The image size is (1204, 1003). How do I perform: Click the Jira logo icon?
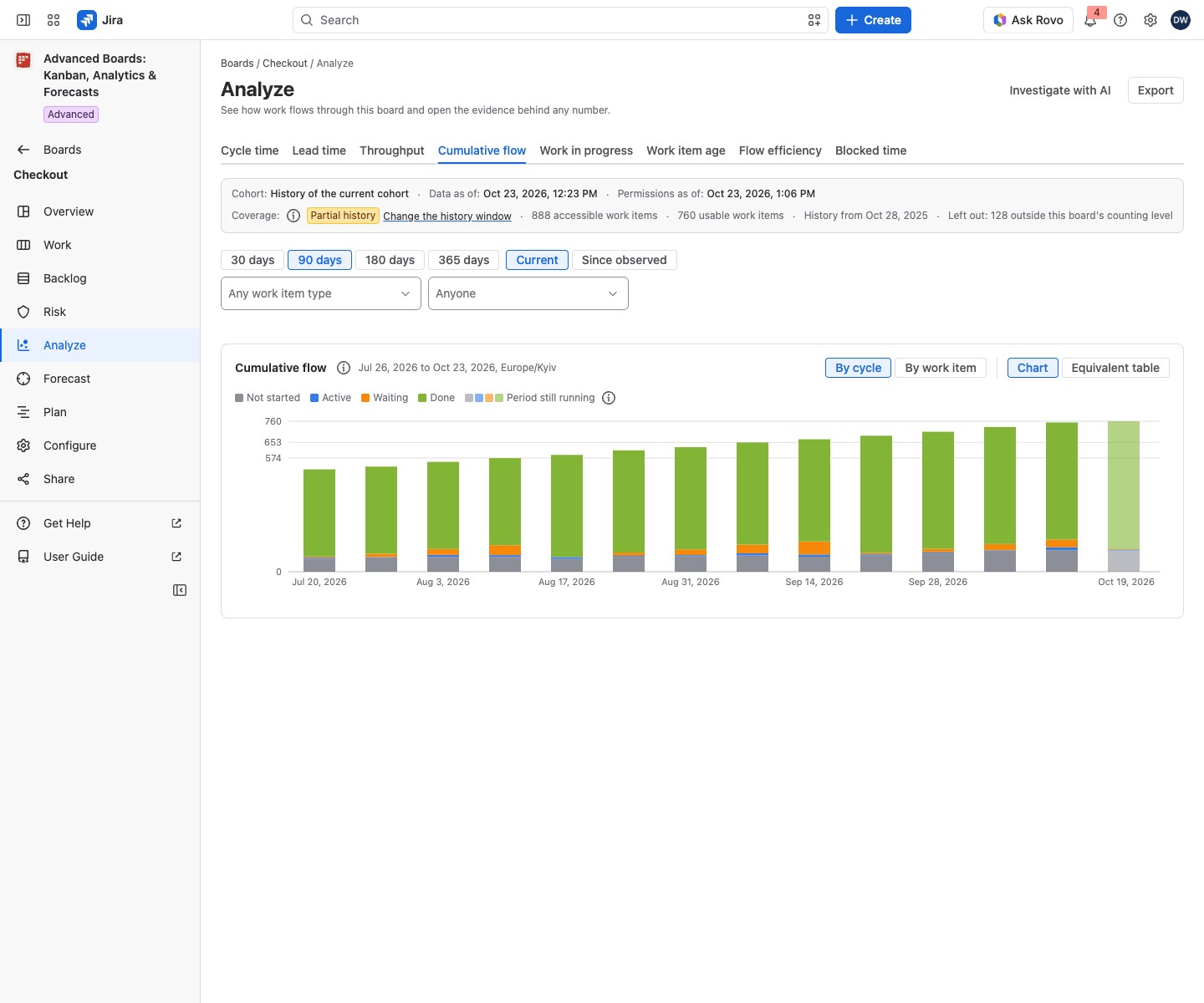87,20
